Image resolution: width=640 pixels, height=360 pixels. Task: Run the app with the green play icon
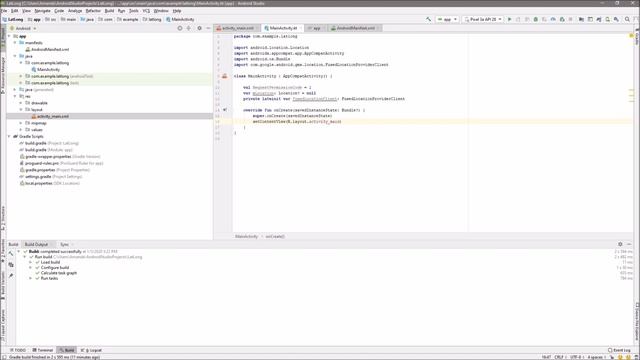point(509,19)
